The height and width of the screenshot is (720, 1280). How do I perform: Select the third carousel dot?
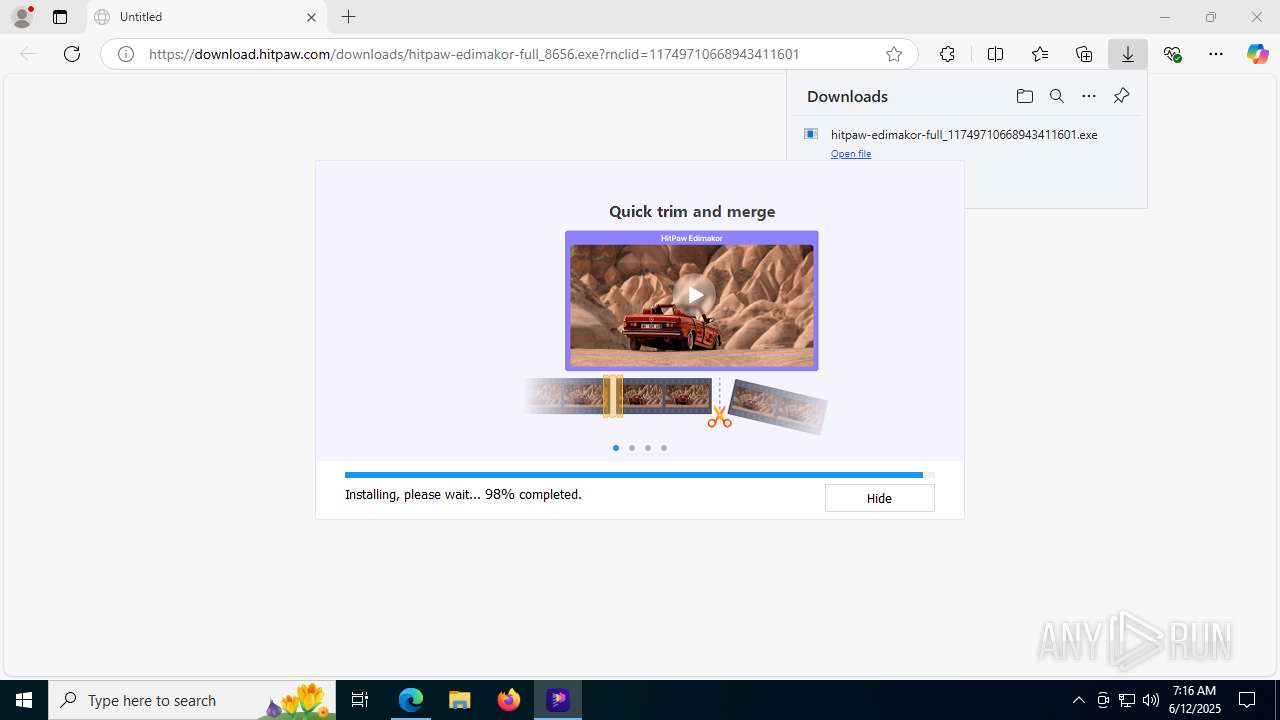[648, 448]
